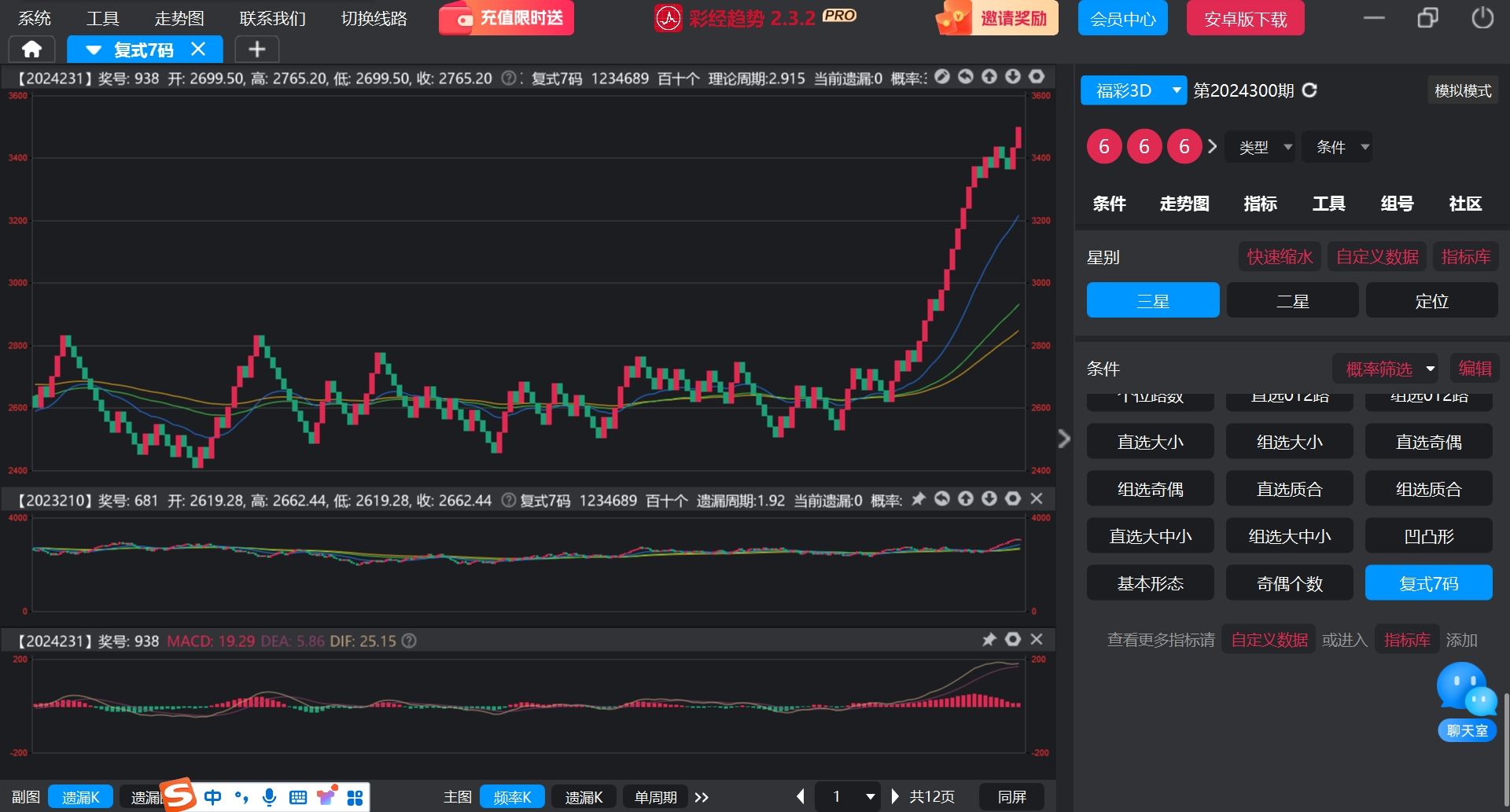Open the 自定义数据 link at bottom

coord(1269,640)
